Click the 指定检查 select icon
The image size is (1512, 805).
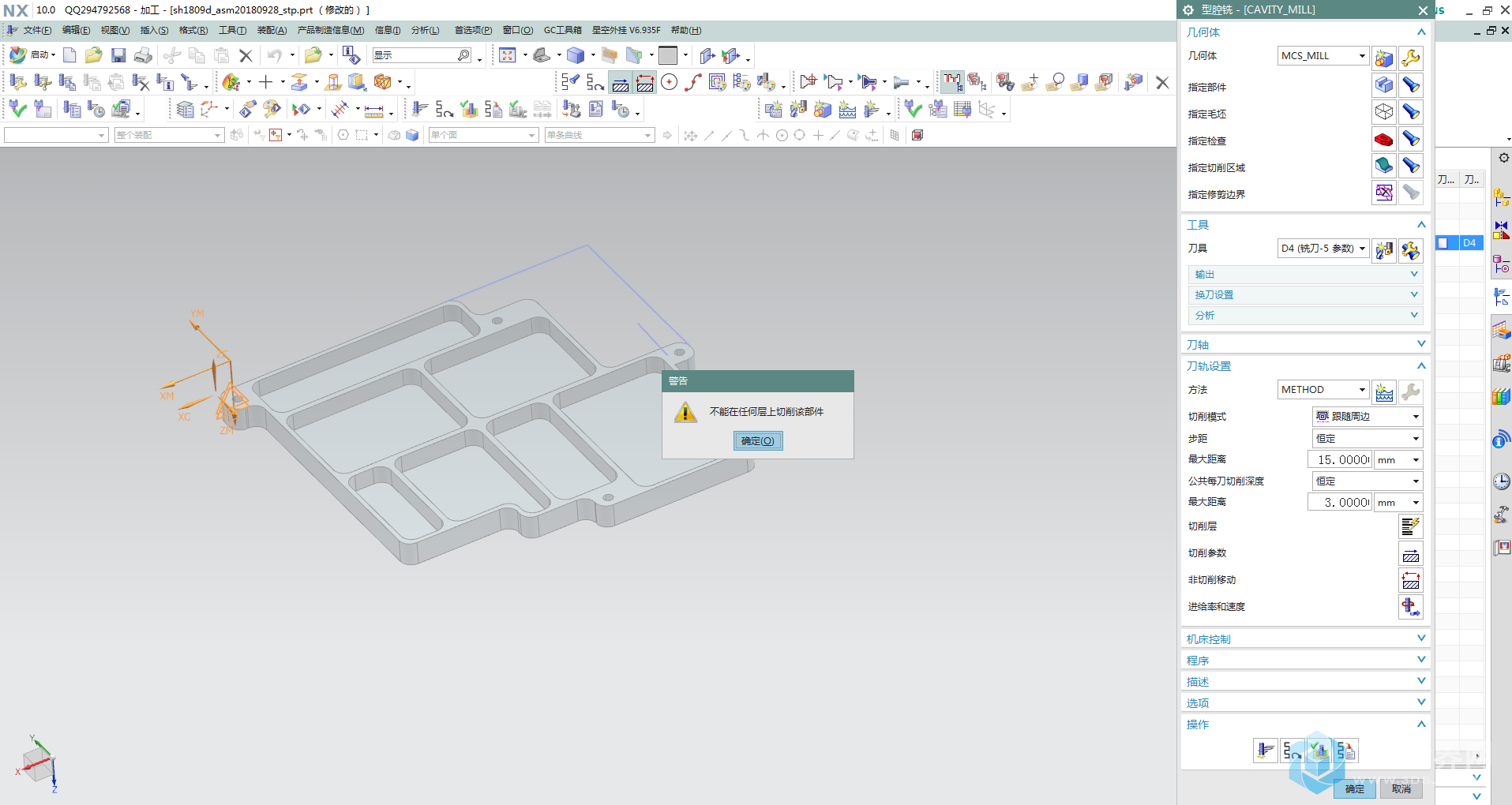1383,139
